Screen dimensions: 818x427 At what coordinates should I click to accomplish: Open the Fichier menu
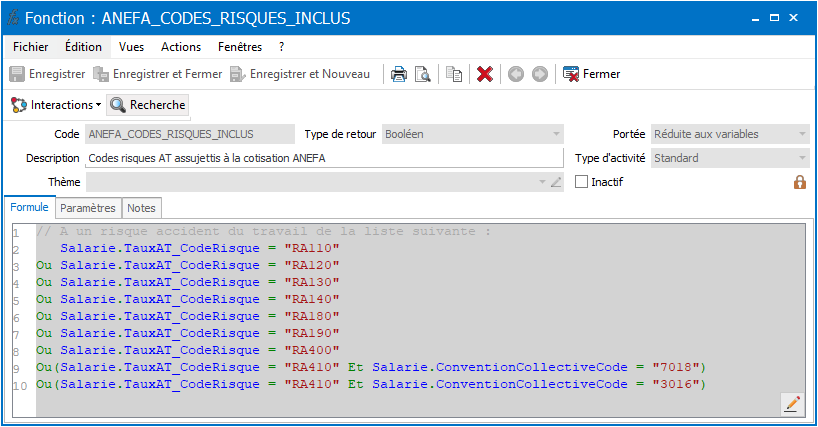pyautogui.click(x=31, y=47)
